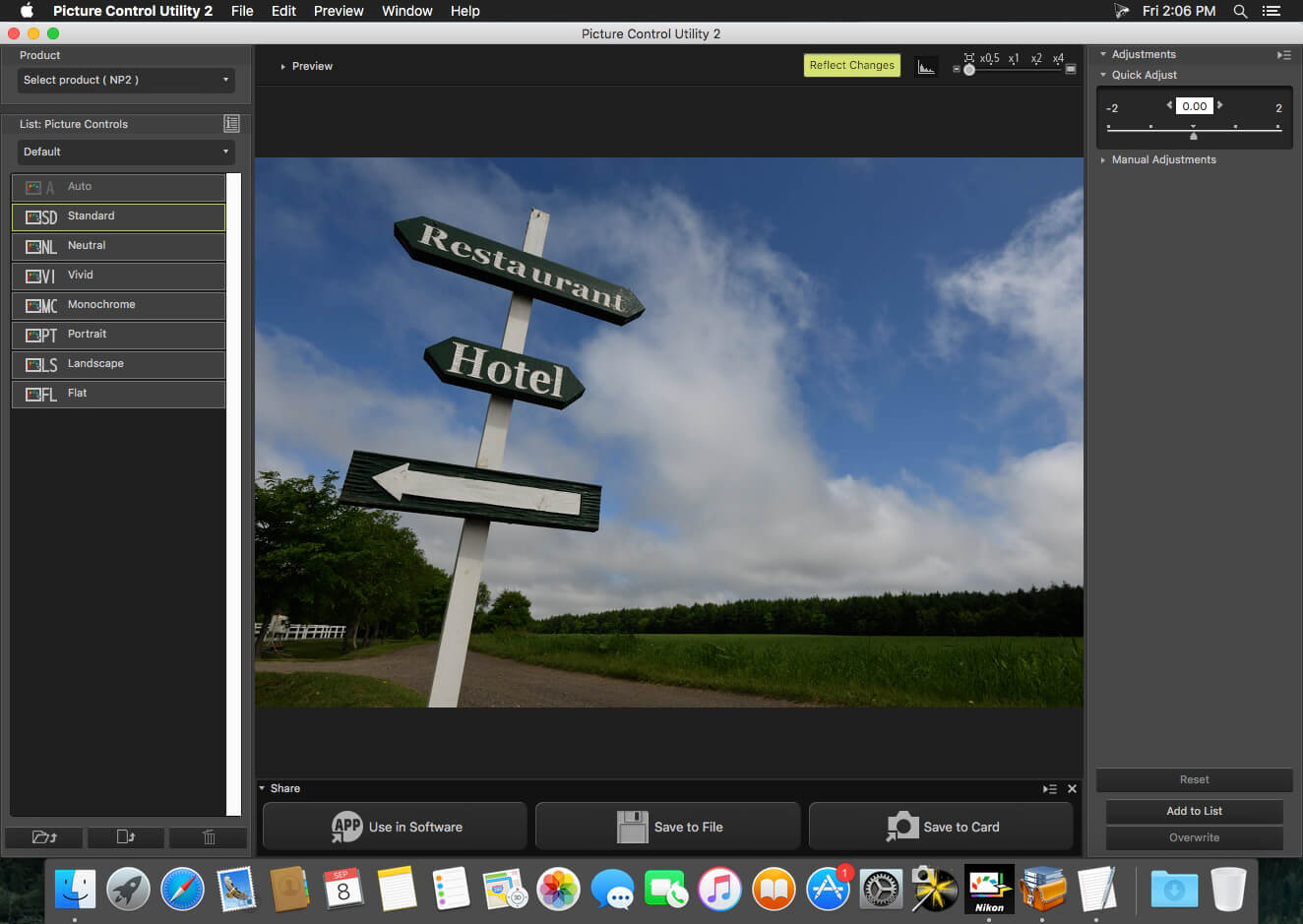
Task: Open the Edit menu
Action: coord(283,11)
